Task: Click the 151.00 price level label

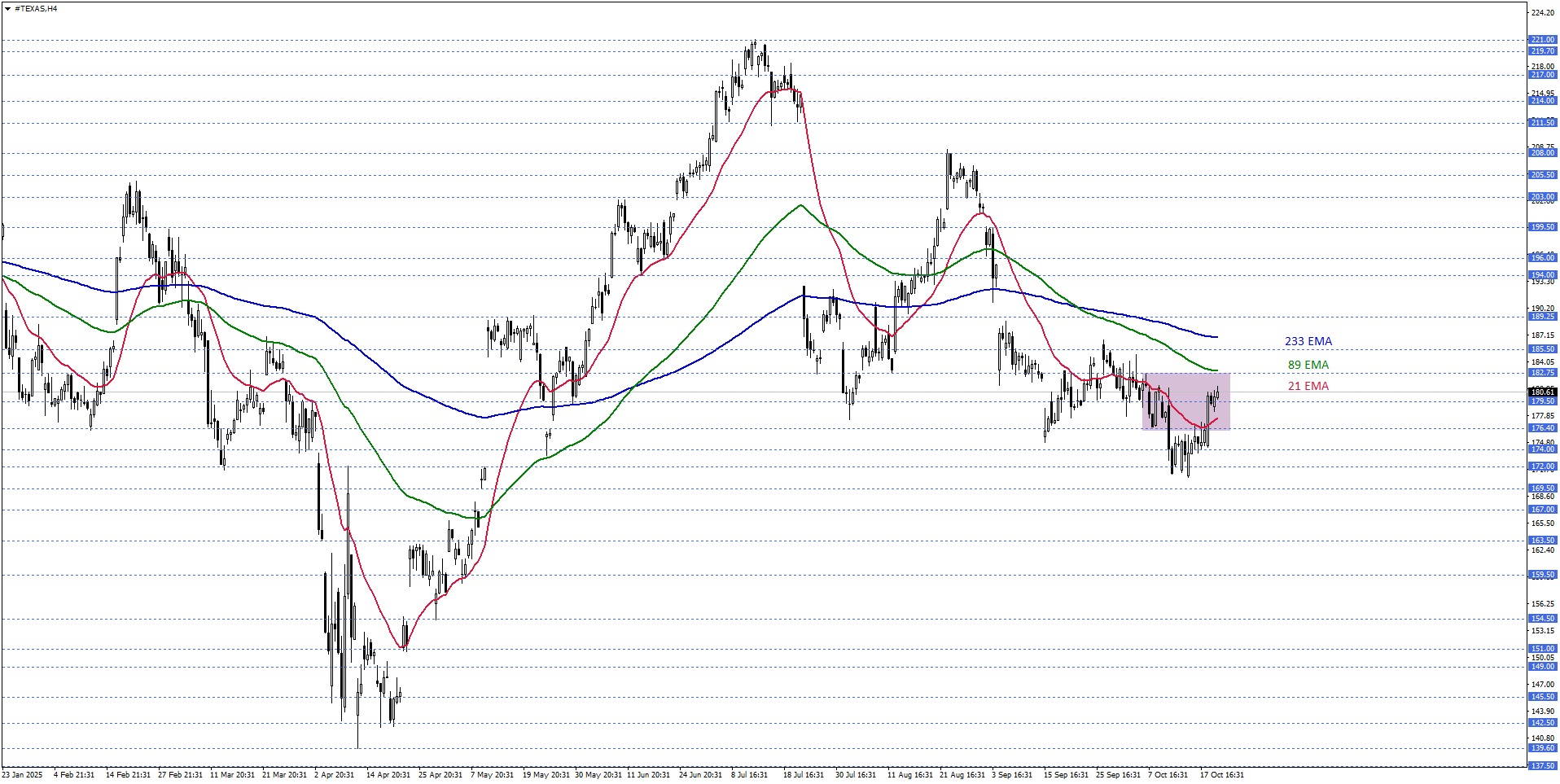Action: (1543, 649)
